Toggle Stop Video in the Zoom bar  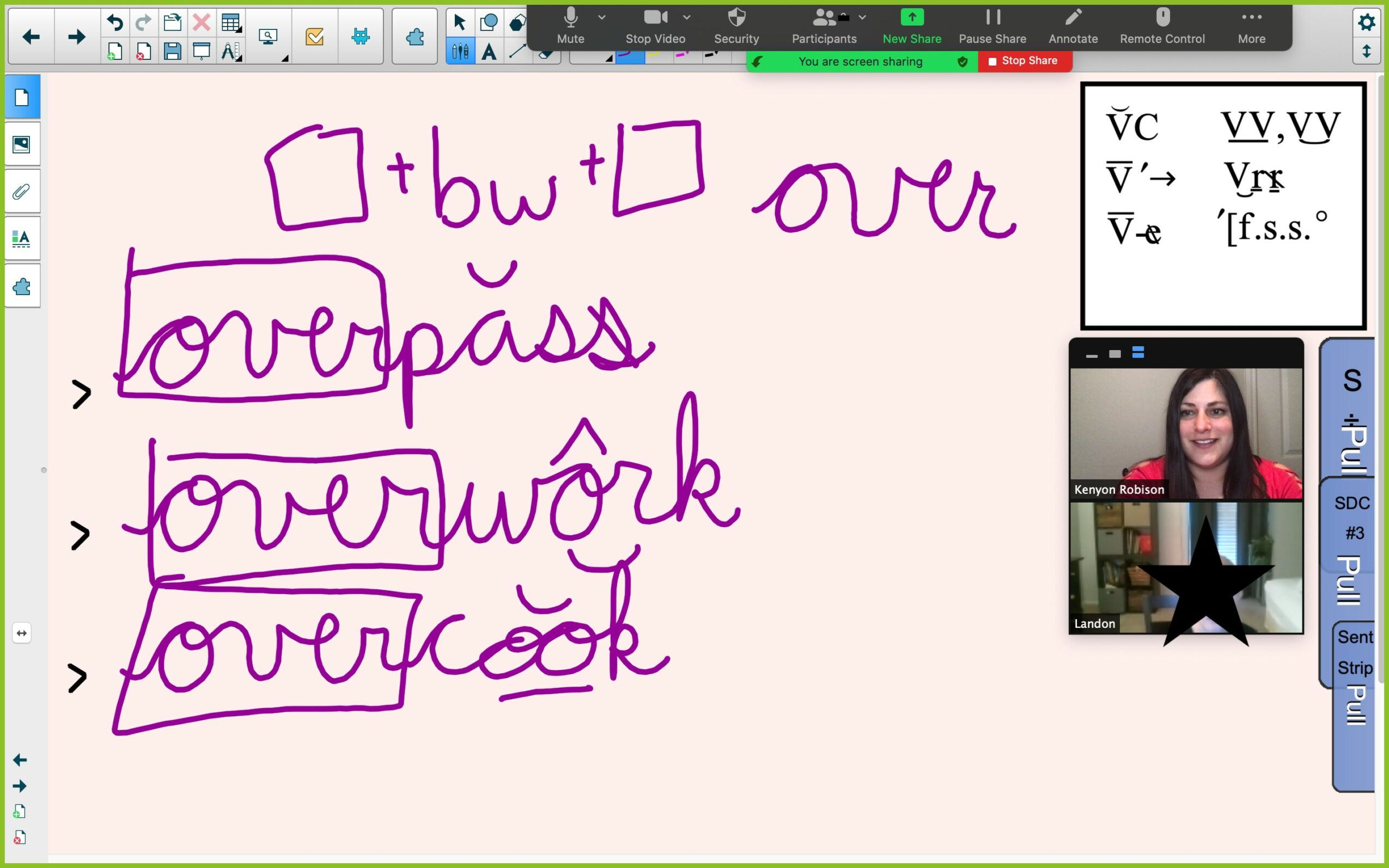point(655,26)
